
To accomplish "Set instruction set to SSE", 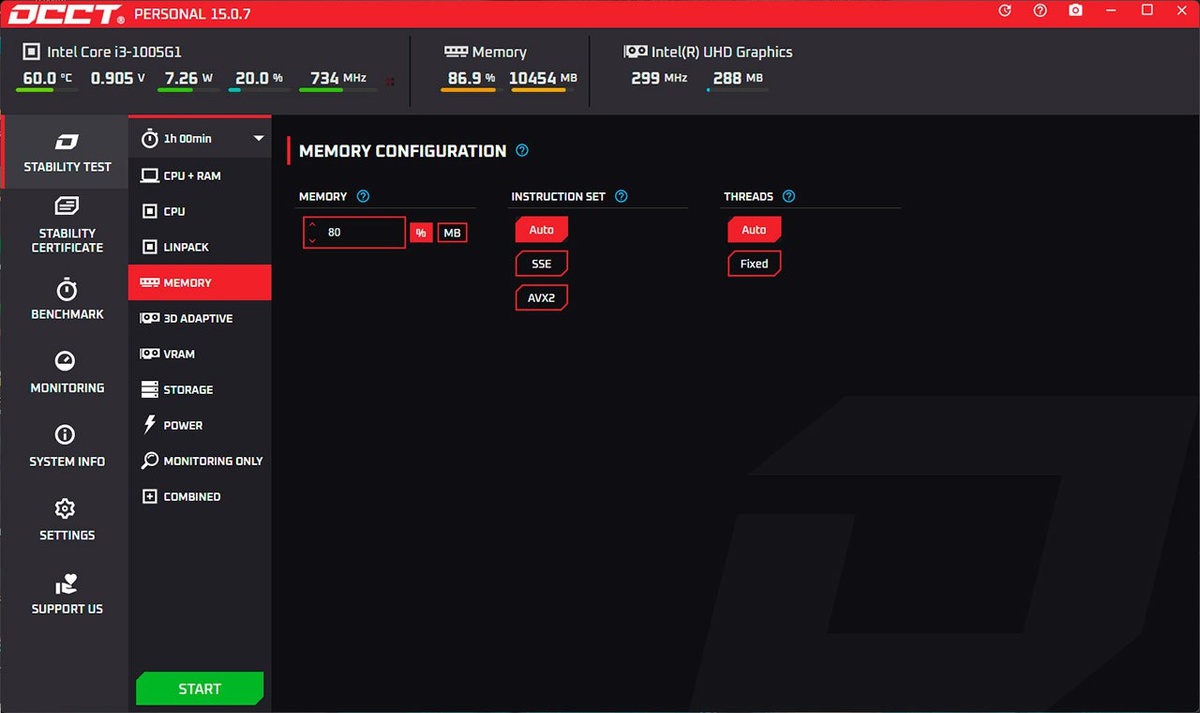I will [x=541, y=264].
